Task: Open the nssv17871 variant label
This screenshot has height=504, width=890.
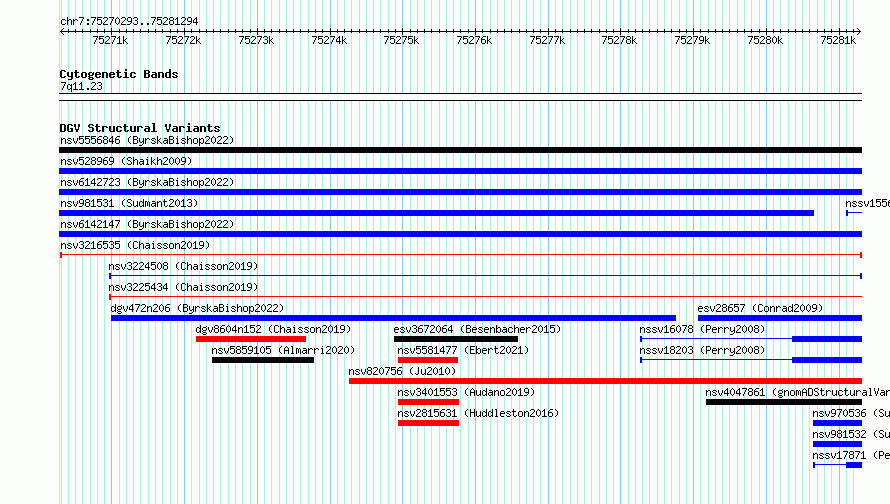Action: [x=851, y=455]
